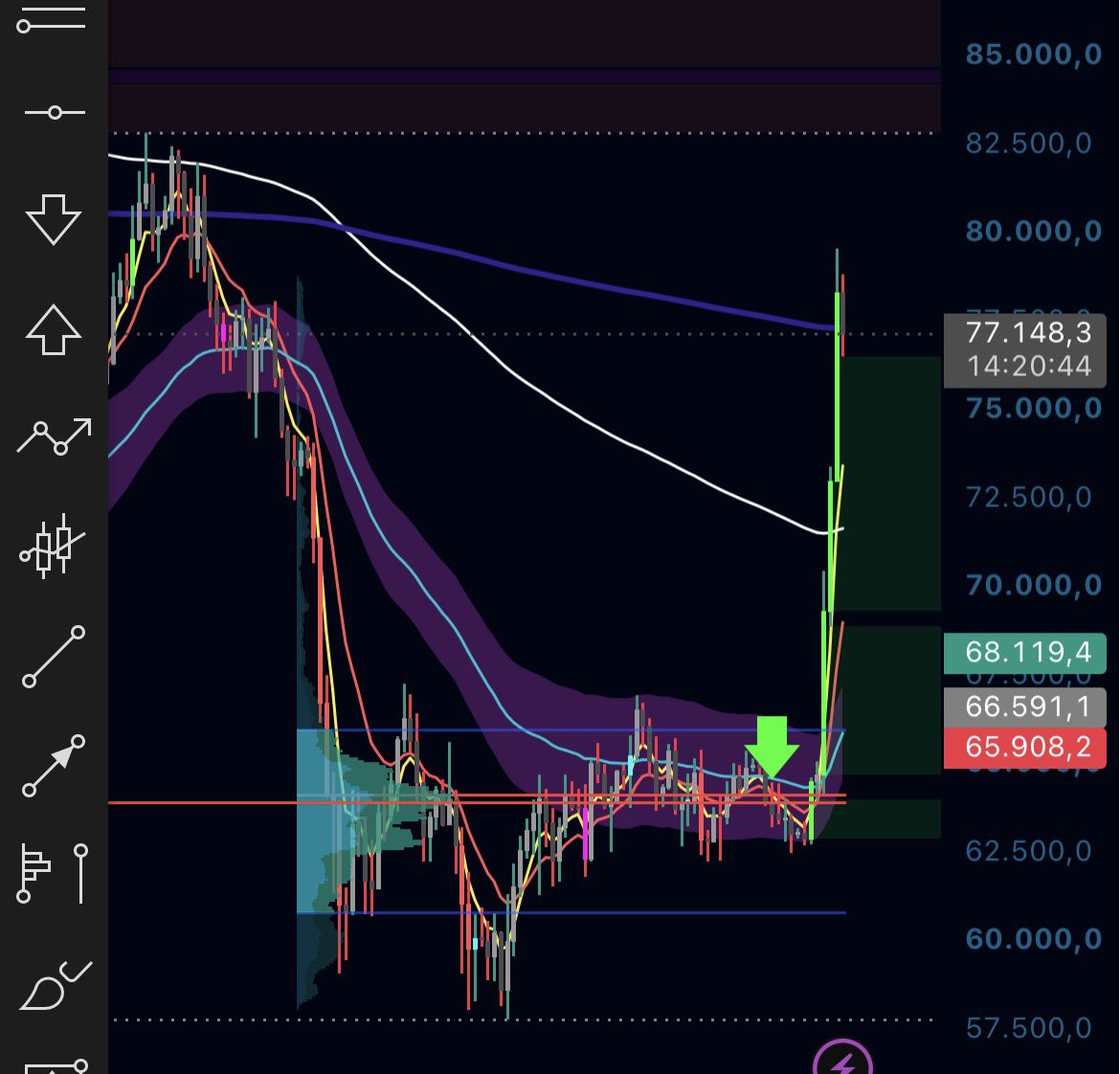Viewport: 1120px width, 1074px height.
Task: Click the 80.000,0 price axis label
Action: click(x=1033, y=232)
